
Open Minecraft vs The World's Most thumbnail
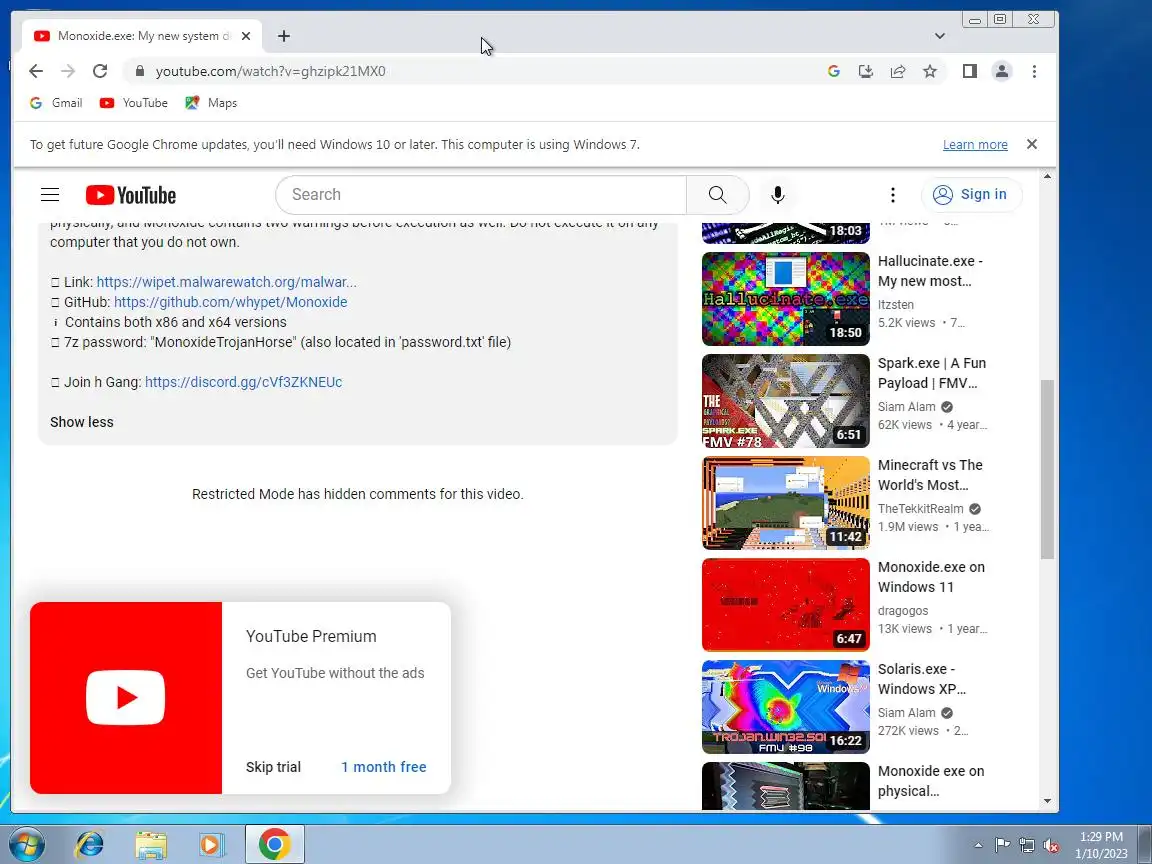785,503
